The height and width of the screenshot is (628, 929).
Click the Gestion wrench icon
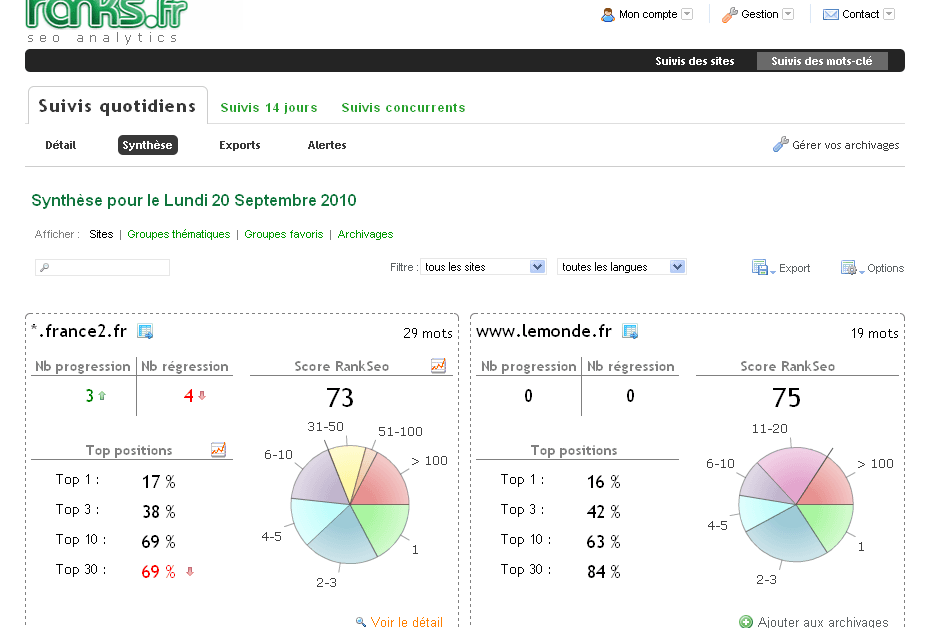click(729, 15)
